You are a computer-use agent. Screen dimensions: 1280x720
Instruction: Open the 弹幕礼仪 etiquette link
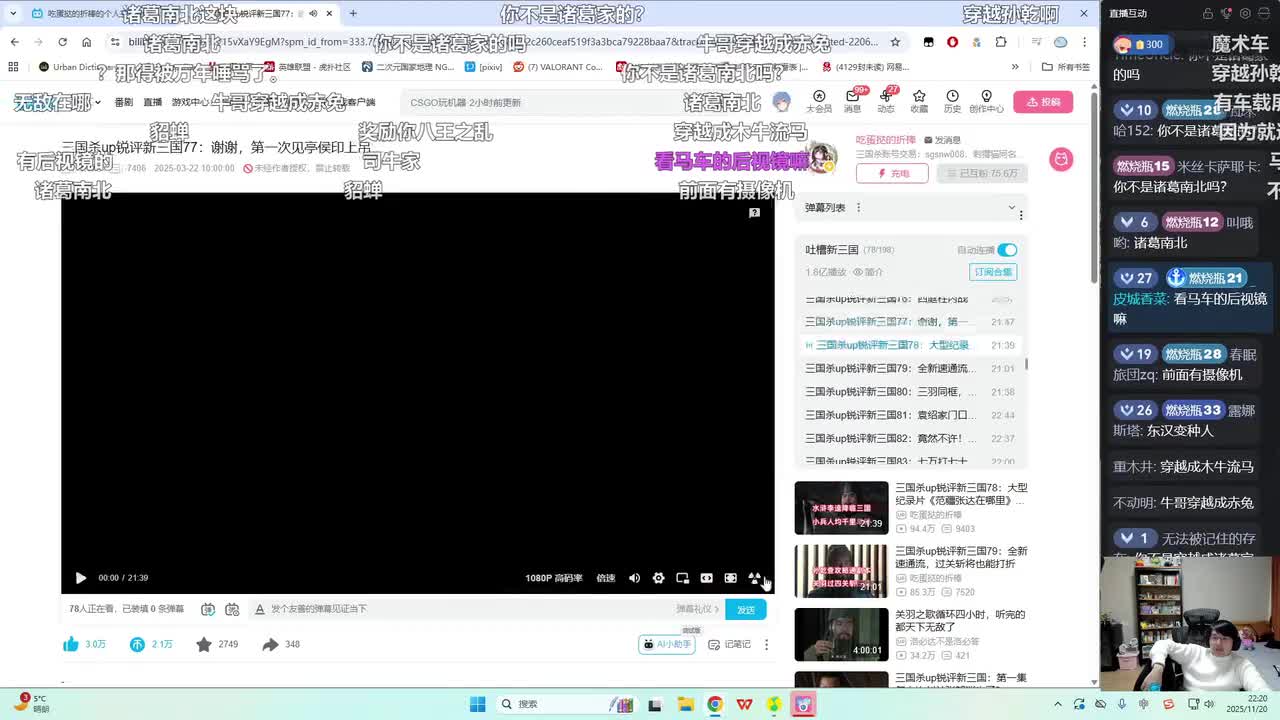(x=697, y=609)
